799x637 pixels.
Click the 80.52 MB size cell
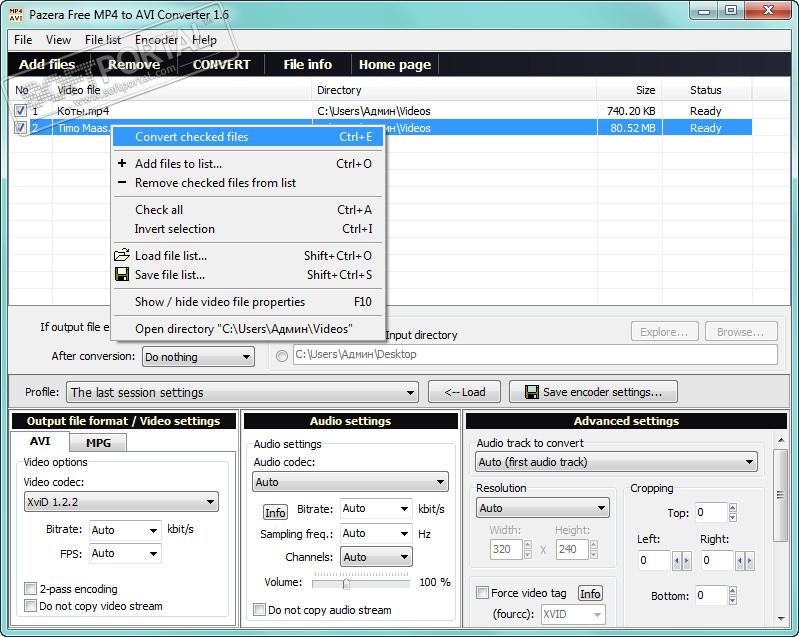coord(630,128)
